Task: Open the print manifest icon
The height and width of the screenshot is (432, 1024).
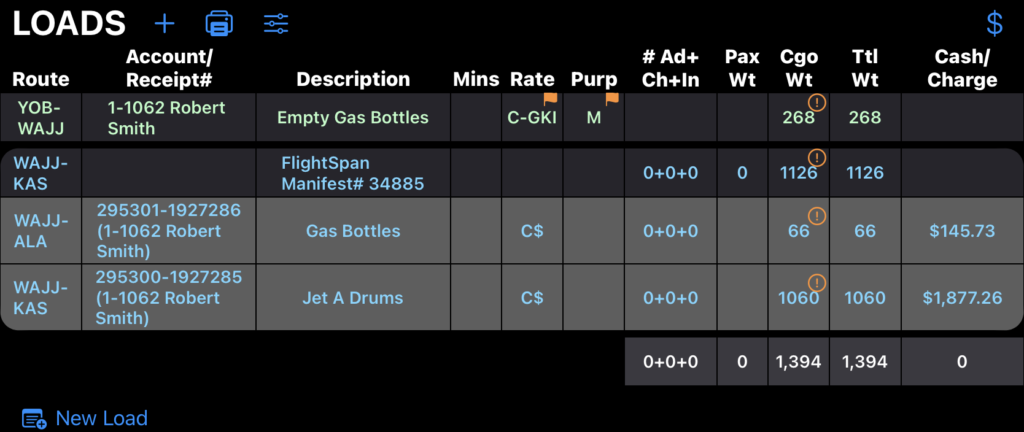Action: tap(219, 22)
